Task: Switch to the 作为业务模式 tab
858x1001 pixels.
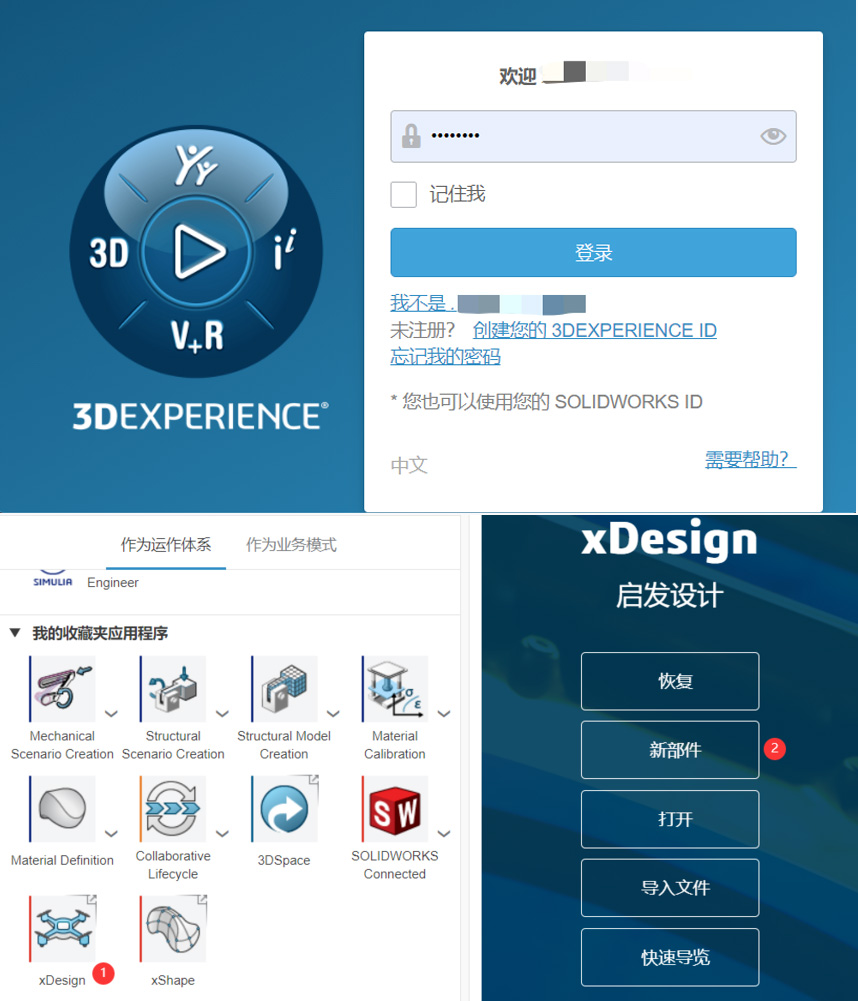Action: pos(291,545)
